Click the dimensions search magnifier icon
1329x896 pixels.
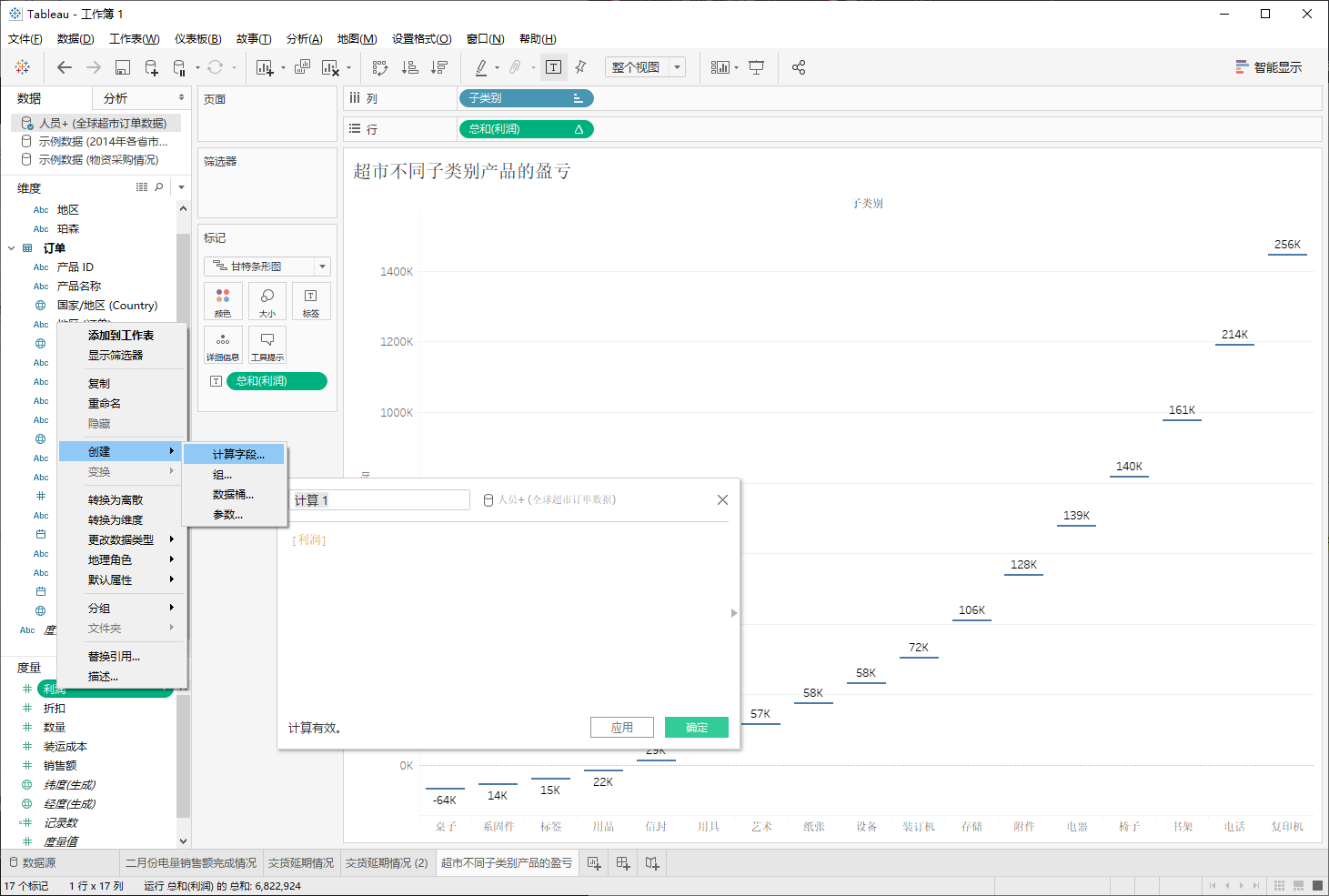click(159, 187)
